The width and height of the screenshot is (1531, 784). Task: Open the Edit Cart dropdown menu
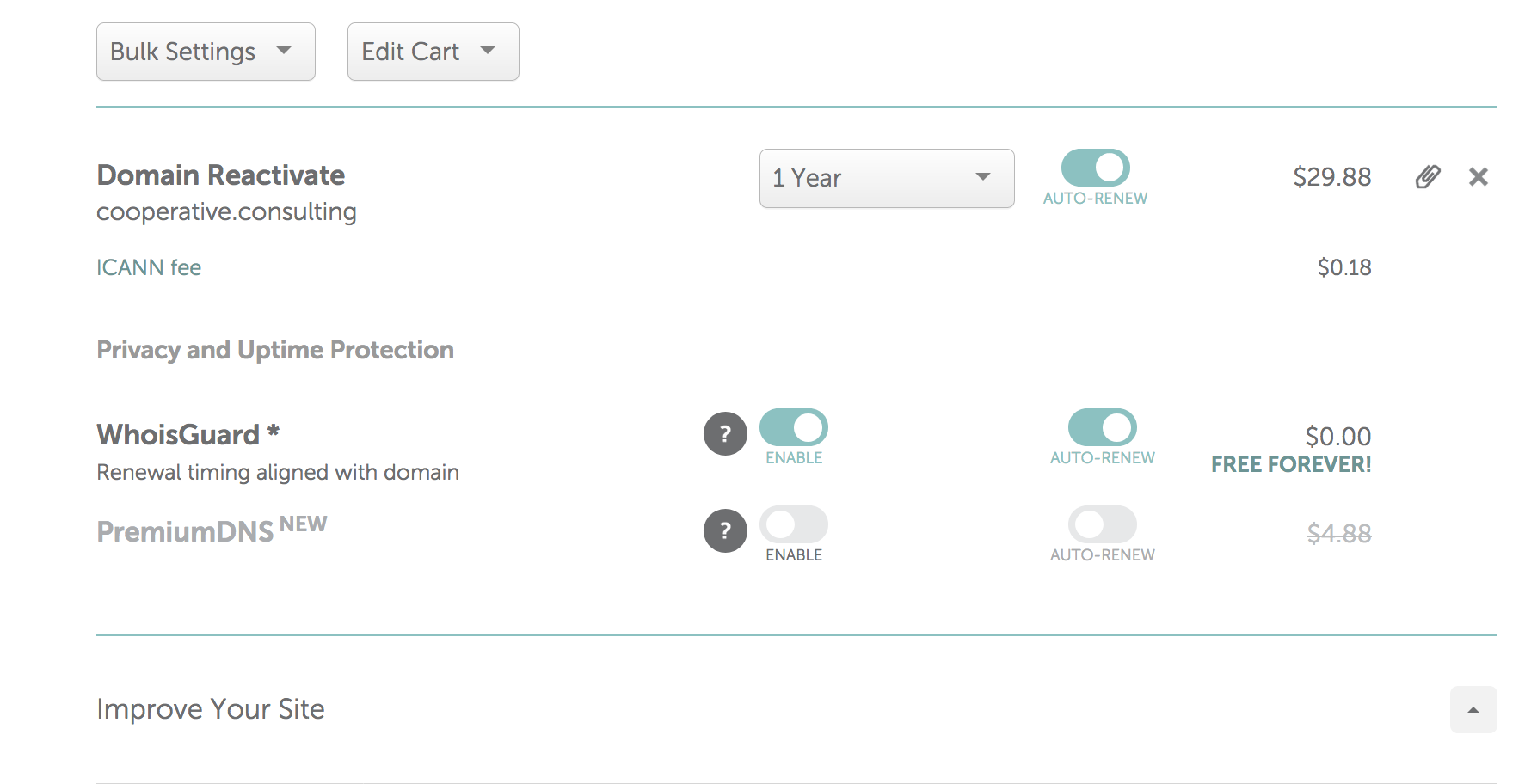click(433, 52)
